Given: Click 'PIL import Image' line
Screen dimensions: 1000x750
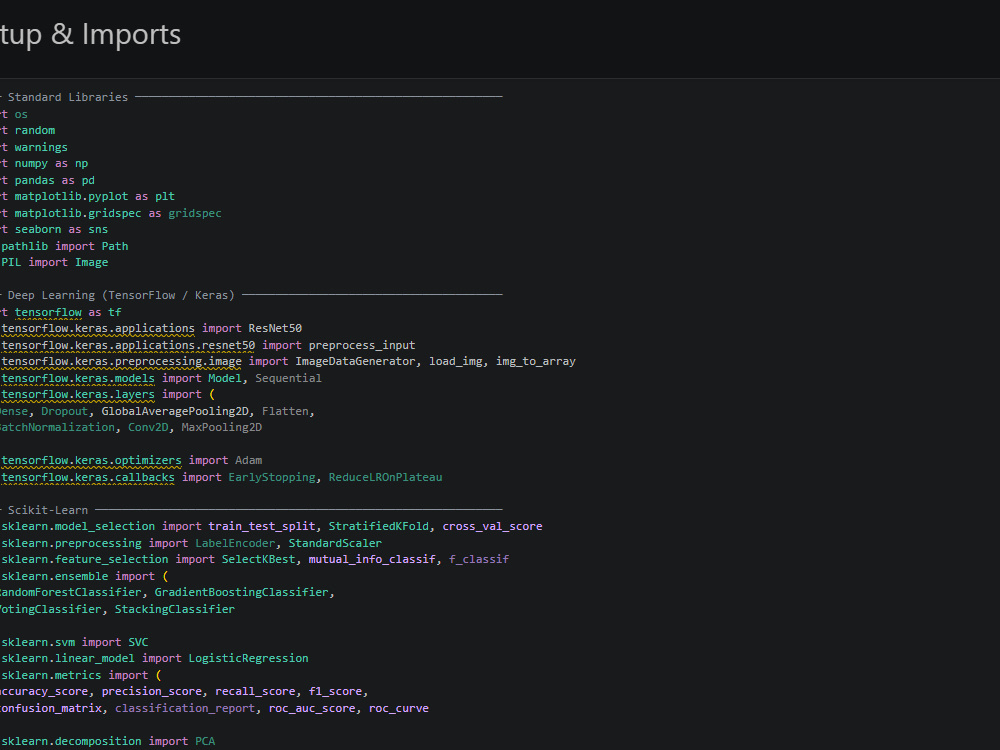Looking at the screenshot, I should tap(55, 263).
